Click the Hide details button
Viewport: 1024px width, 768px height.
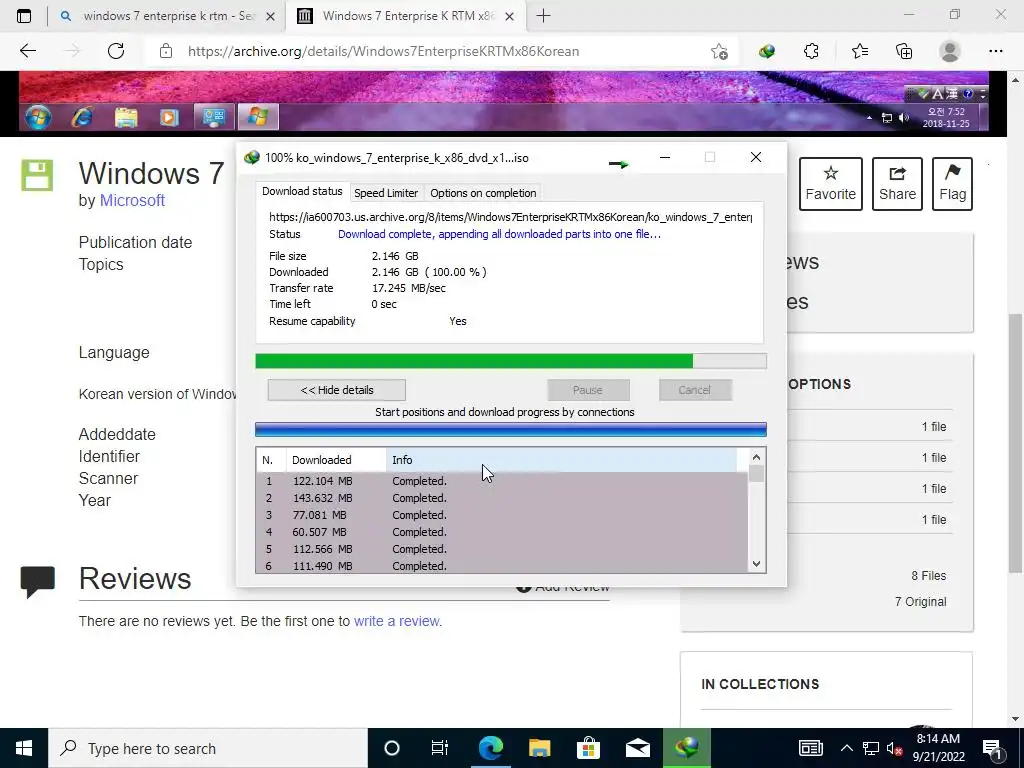point(336,390)
